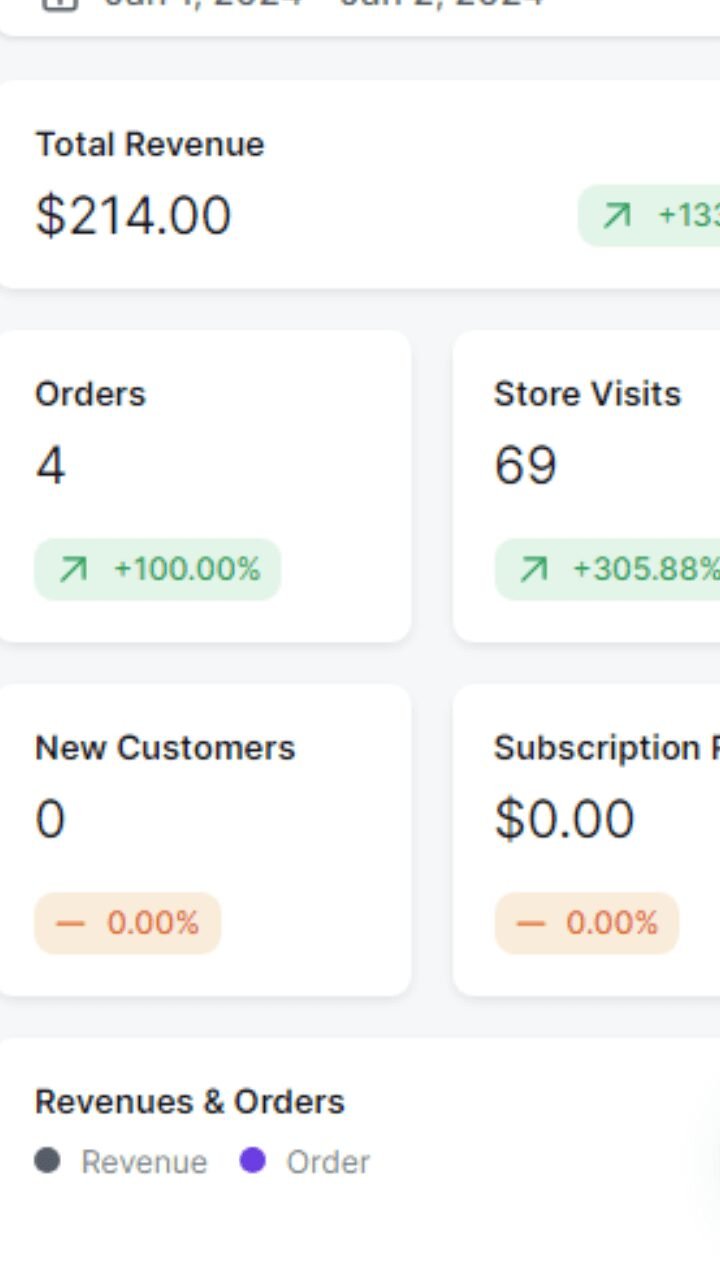Click the Total Revenue upward arrow icon

coord(617,215)
